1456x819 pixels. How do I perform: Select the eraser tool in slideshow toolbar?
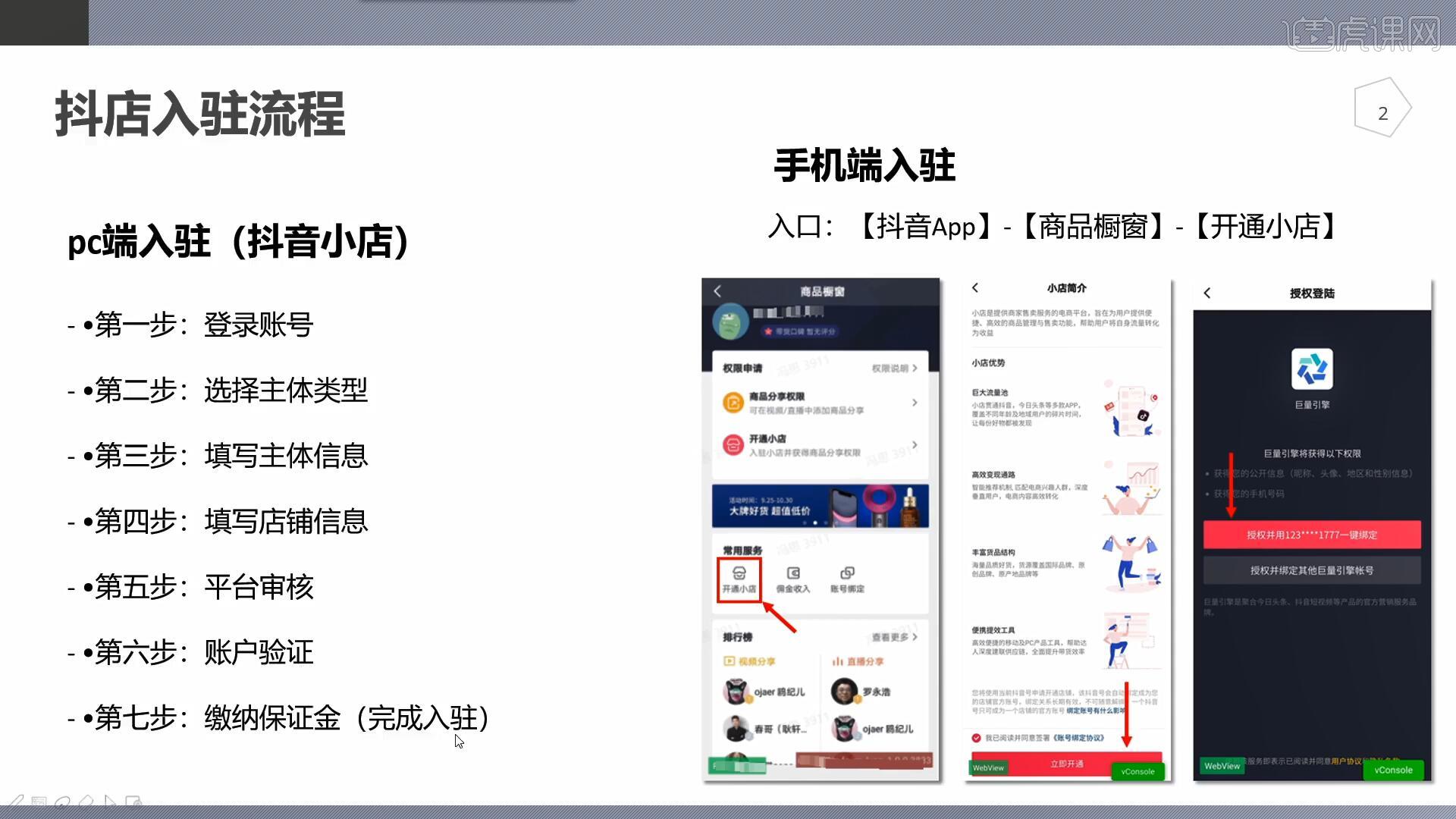coord(86,802)
